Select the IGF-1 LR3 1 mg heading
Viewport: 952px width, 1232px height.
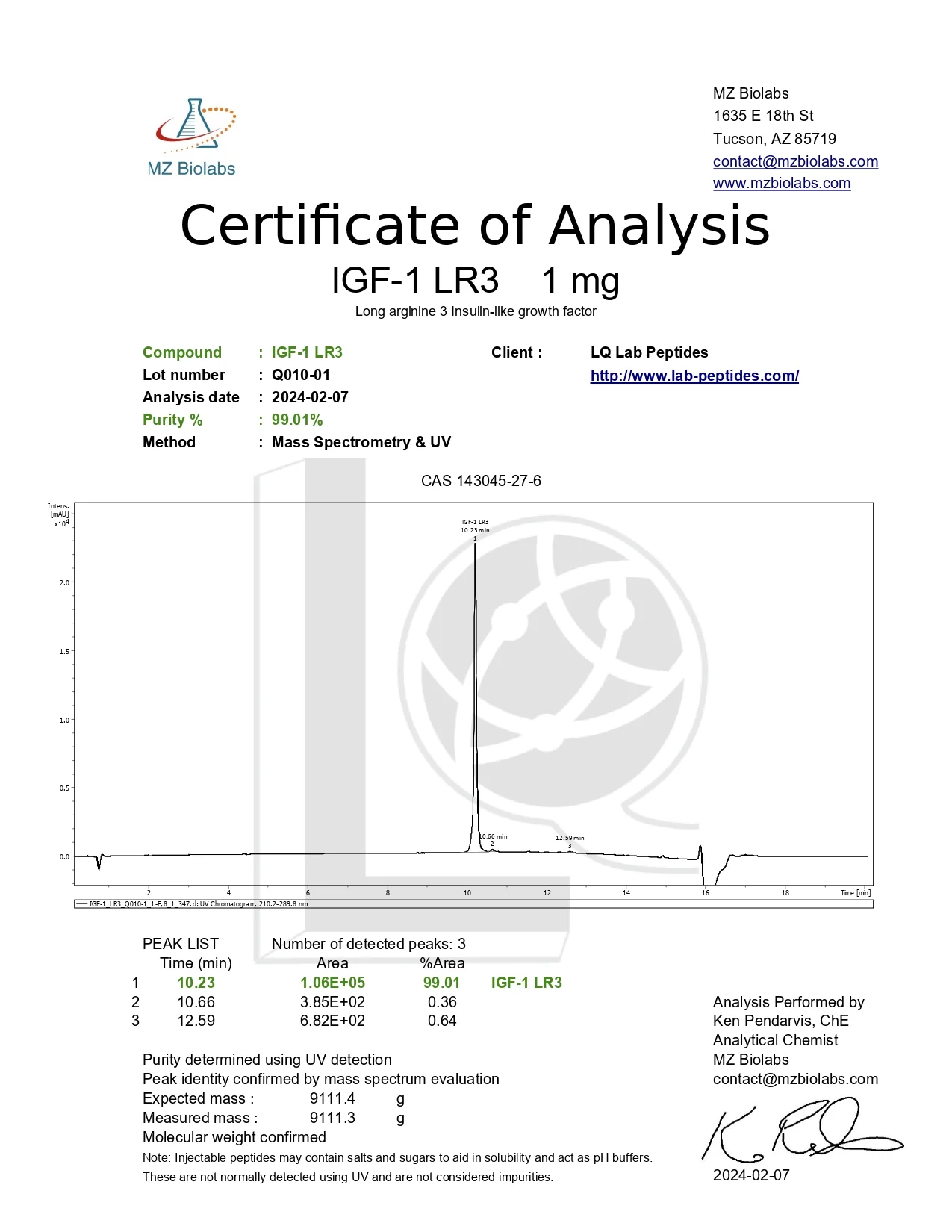click(x=476, y=281)
